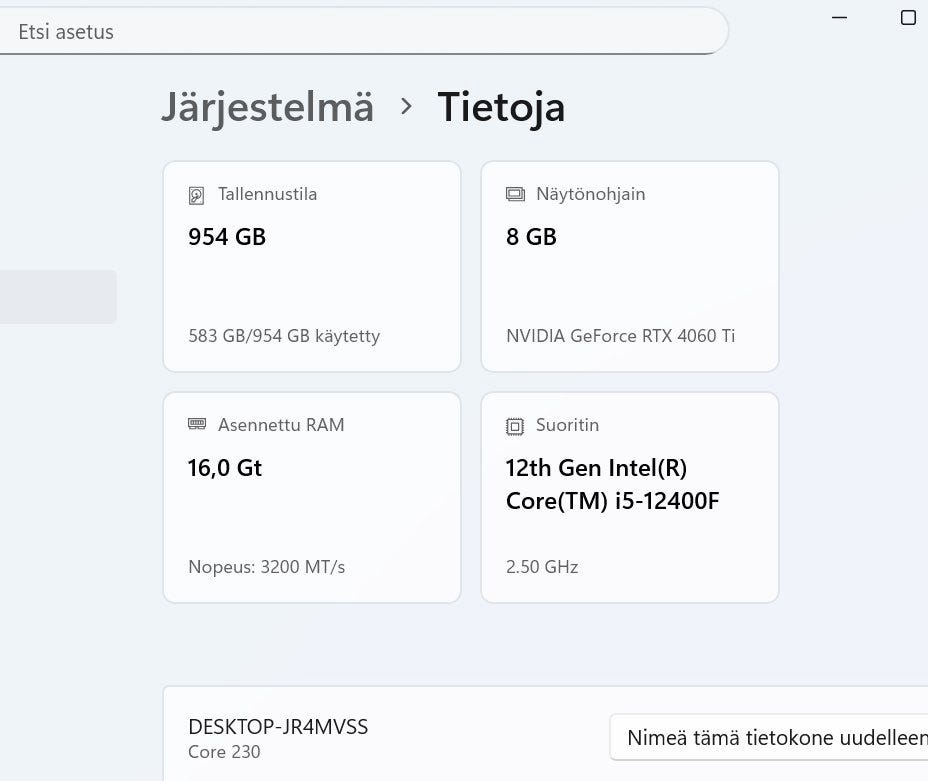Click the 8 GB graphics memory value
Screen dimensions: 928x781
pos(532,237)
